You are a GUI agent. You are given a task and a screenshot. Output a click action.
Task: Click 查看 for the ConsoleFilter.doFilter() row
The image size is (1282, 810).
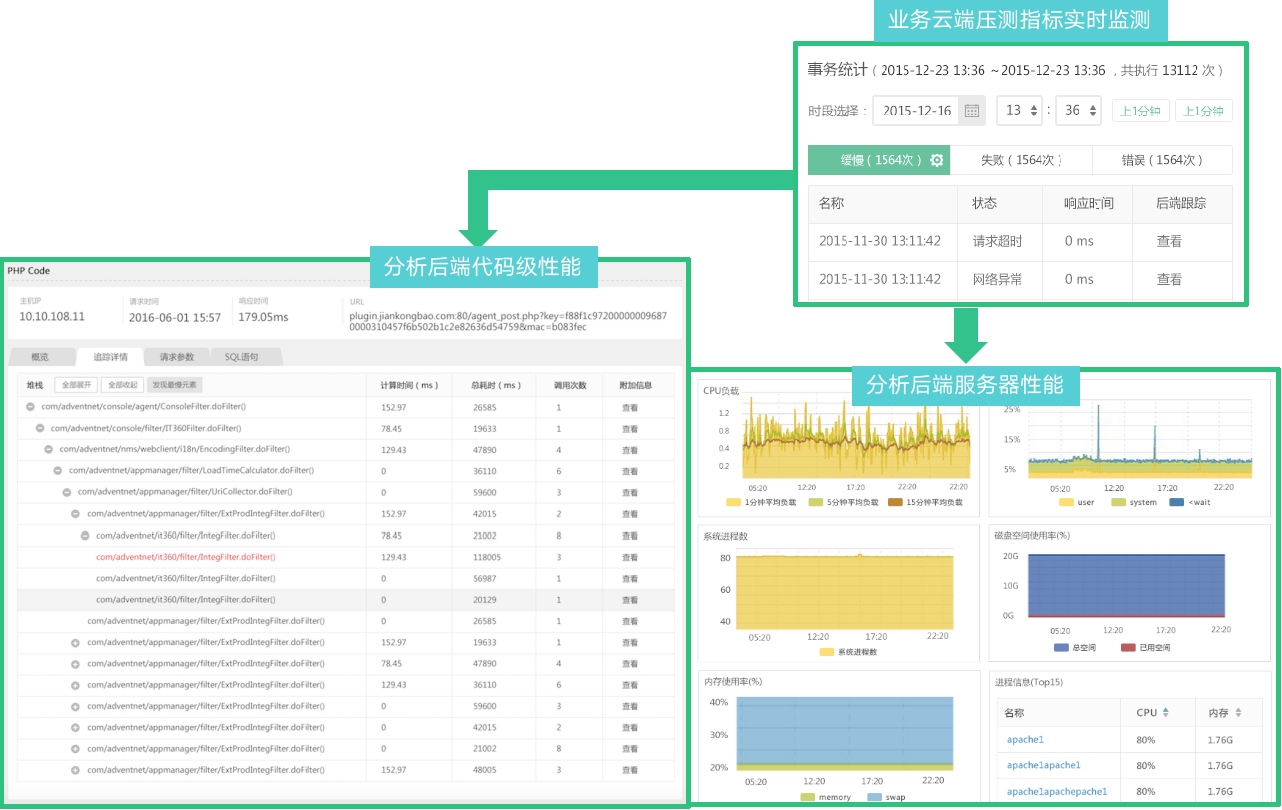pyautogui.click(x=629, y=407)
